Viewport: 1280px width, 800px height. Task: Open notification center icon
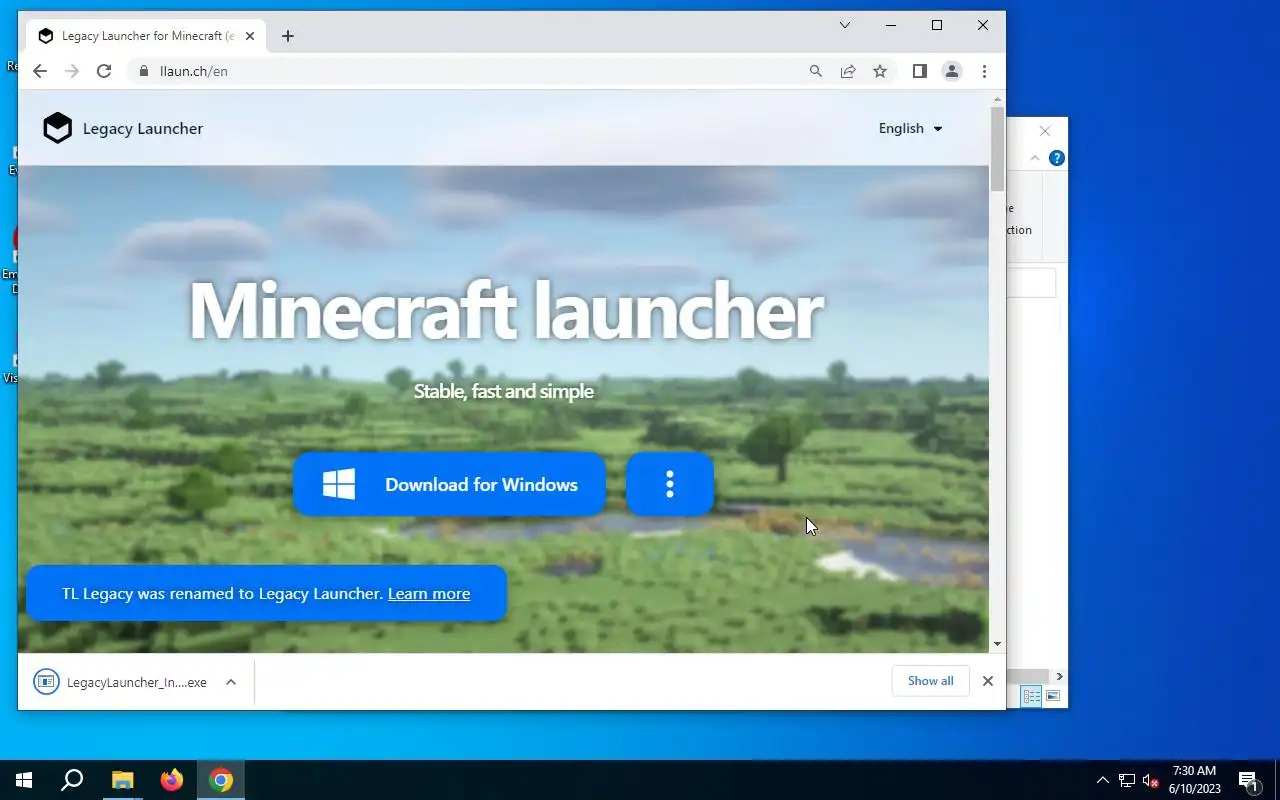pos(1248,780)
